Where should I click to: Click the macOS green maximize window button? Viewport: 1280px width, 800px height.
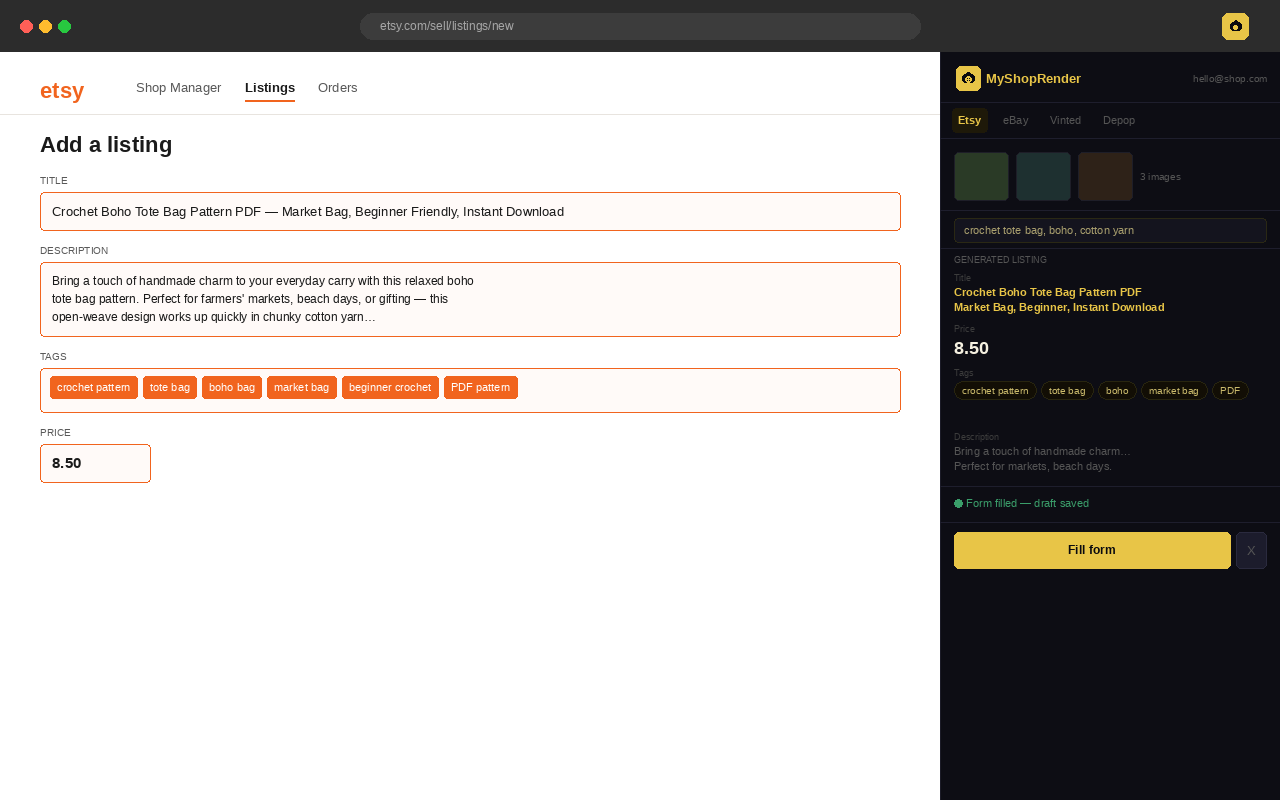click(x=64, y=26)
